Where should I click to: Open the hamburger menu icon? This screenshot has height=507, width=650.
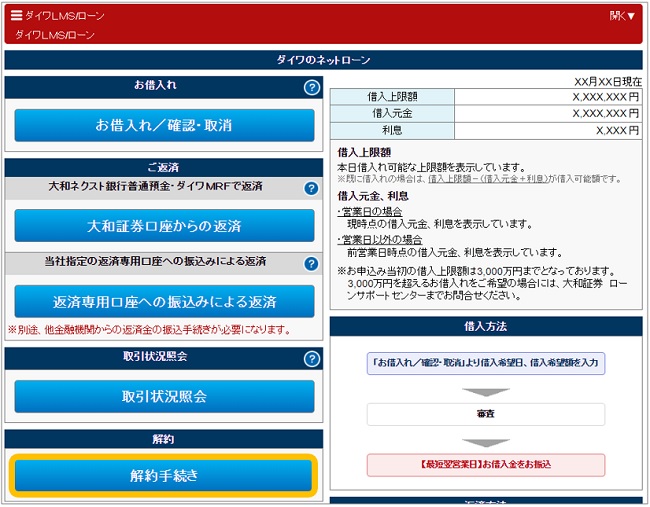(16, 15)
